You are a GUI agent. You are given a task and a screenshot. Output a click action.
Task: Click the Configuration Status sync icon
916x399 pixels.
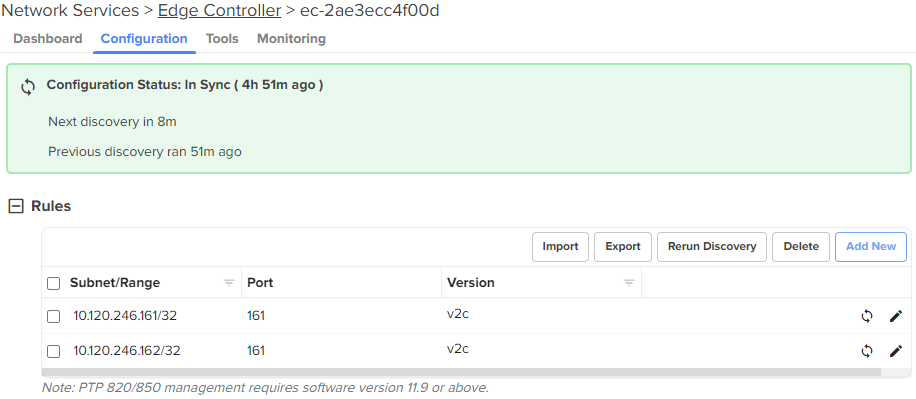pos(28,87)
